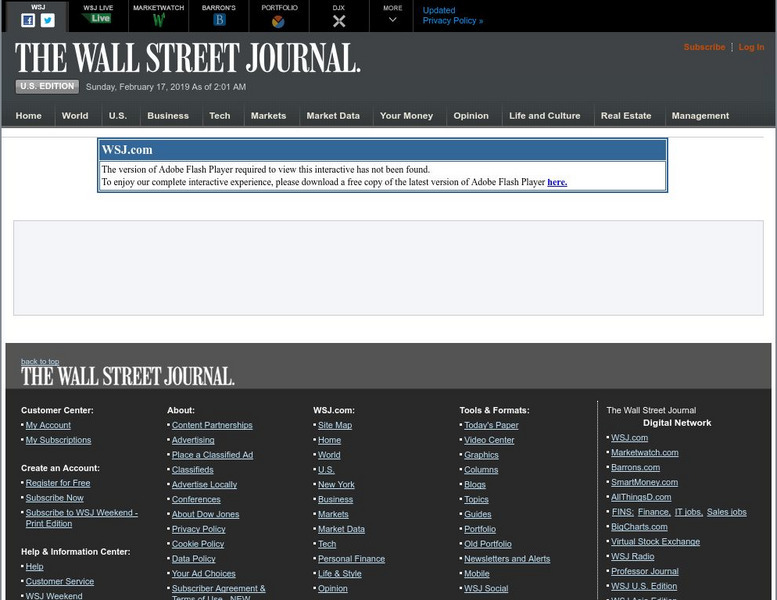777x600 pixels.
Task: Open Place a Classified Ad link
Action: (x=212, y=455)
